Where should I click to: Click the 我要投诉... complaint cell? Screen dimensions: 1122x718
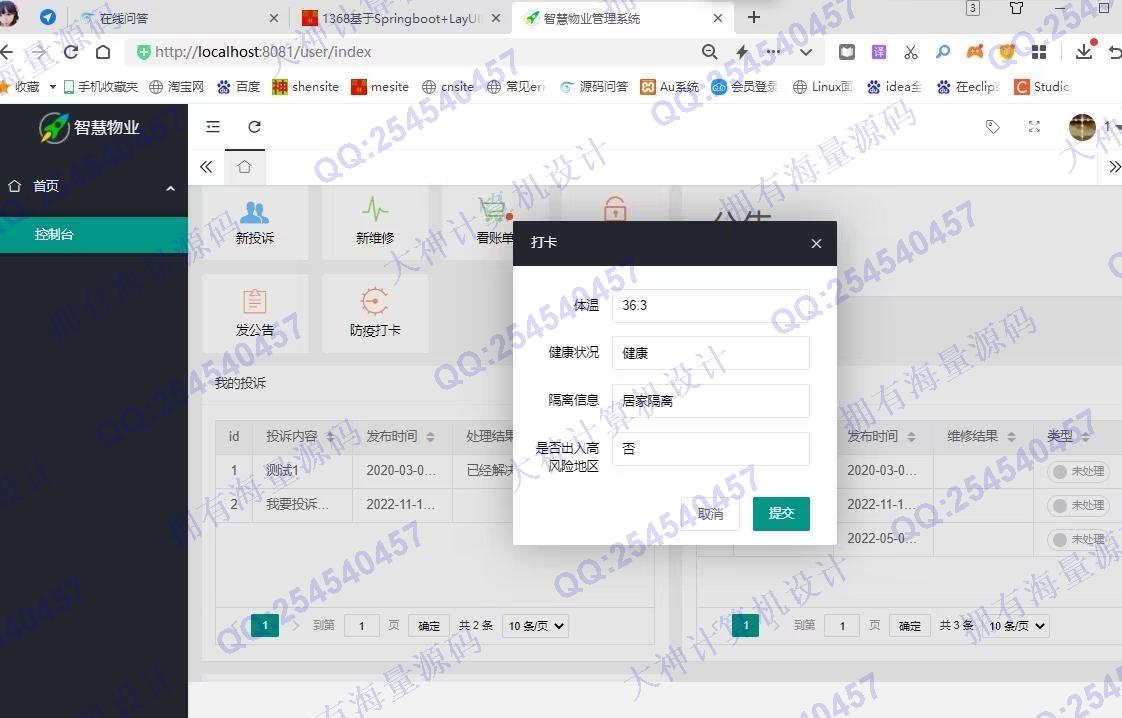[x=303, y=505]
